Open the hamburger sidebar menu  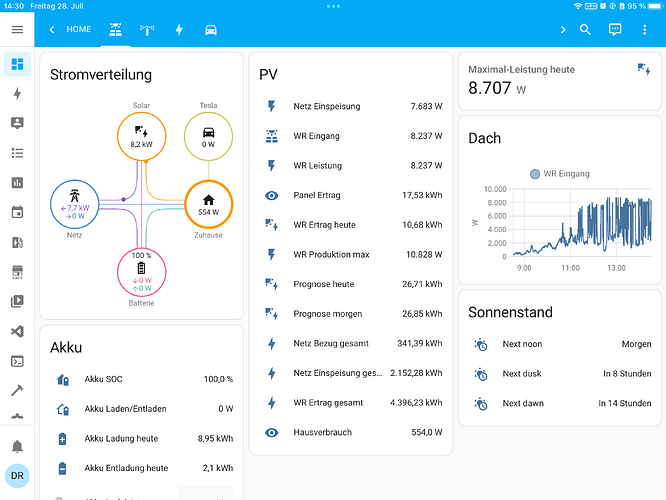pos(17,29)
